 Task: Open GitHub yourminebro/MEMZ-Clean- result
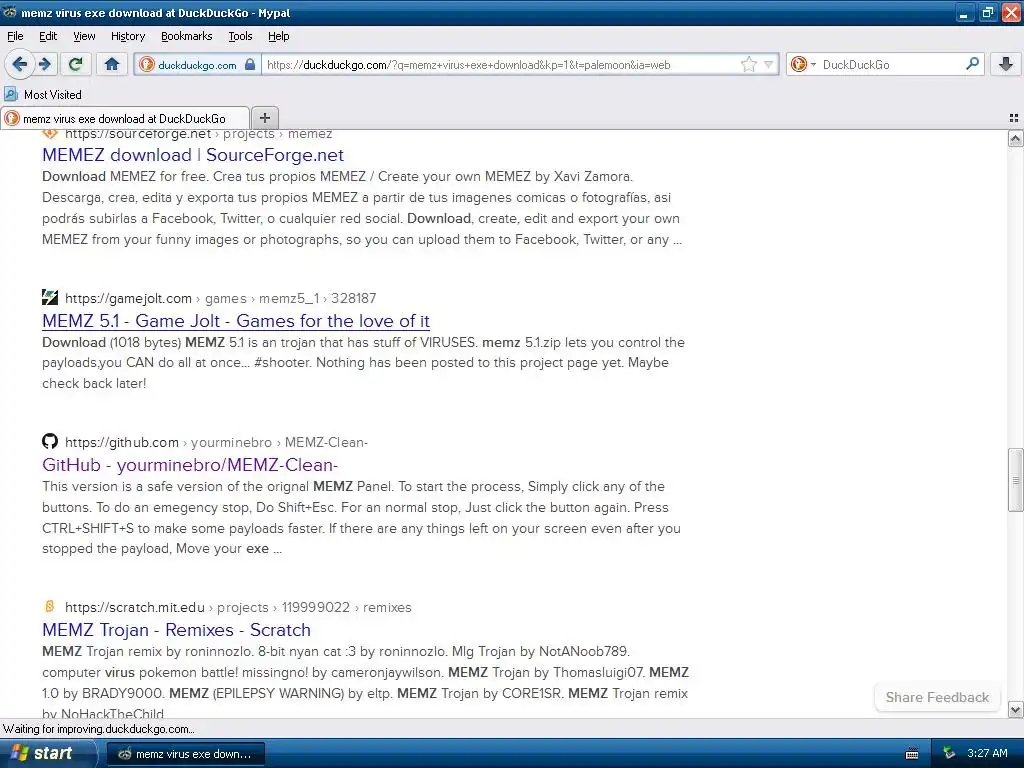click(189, 465)
